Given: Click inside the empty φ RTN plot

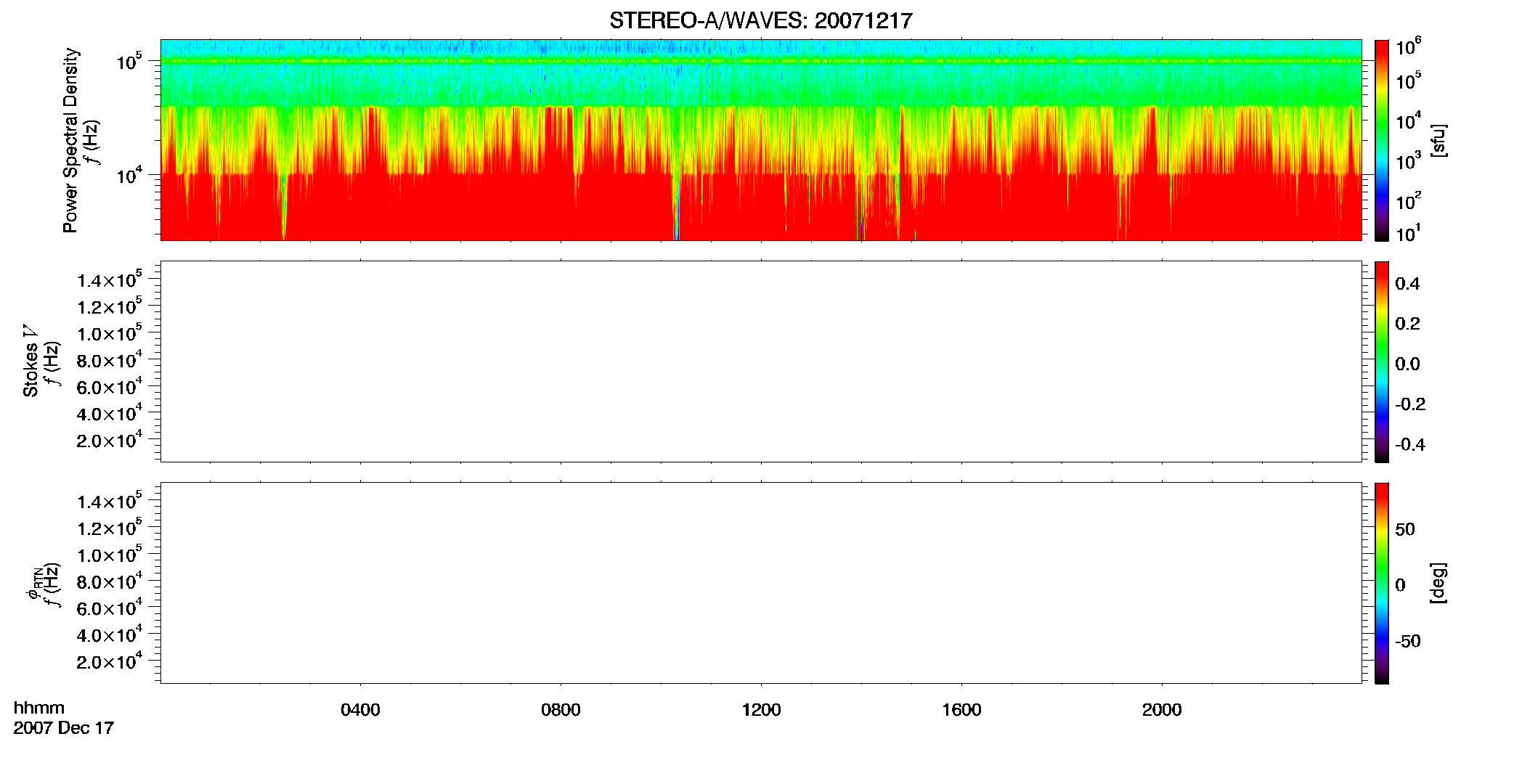Looking at the screenshot, I should pyautogui.click(x=760, y=582).
